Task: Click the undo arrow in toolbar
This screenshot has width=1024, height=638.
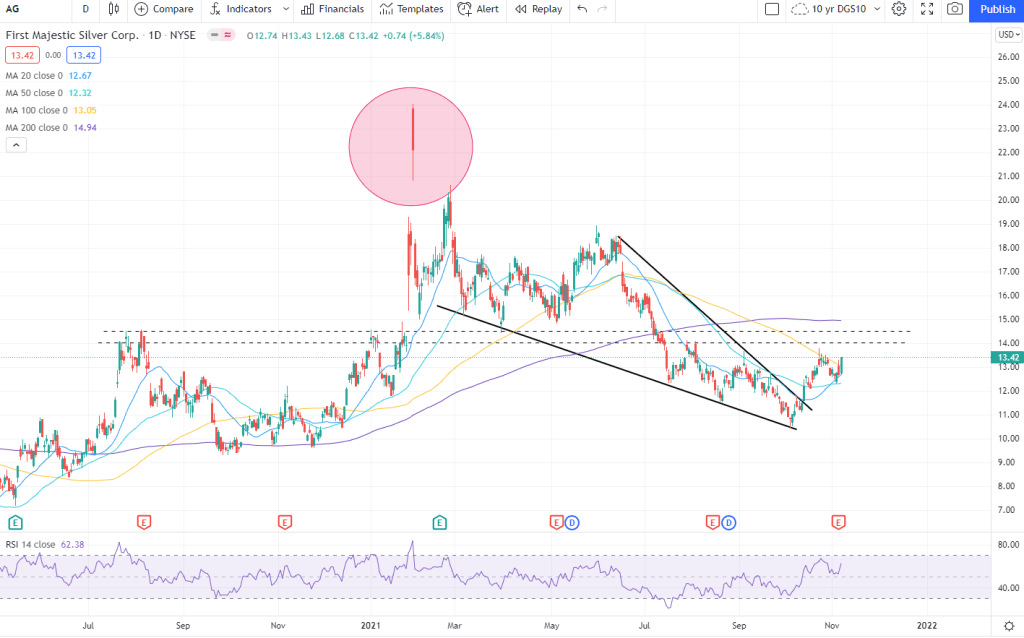Action: click(x=581, y=9)
